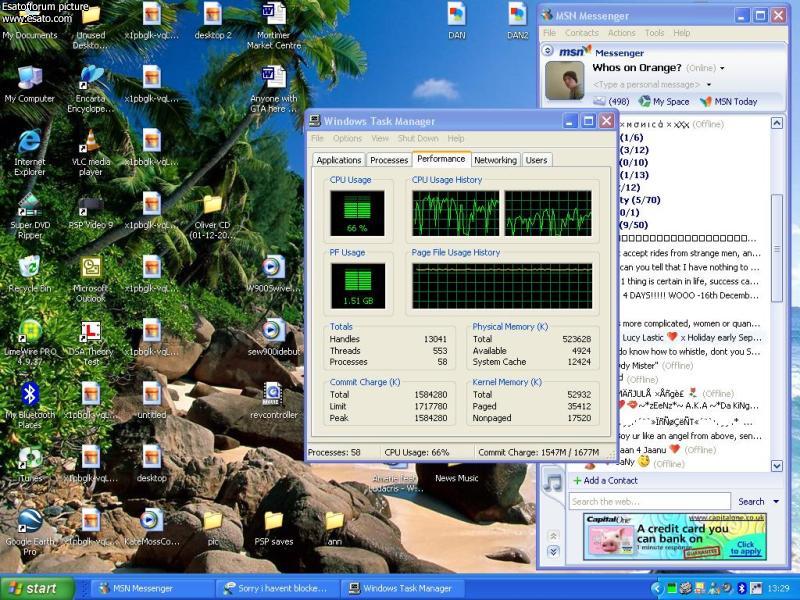The image size is (800, 600).
Task: Open the personal message dropdown arrow
Action: [x=709, y=85]
